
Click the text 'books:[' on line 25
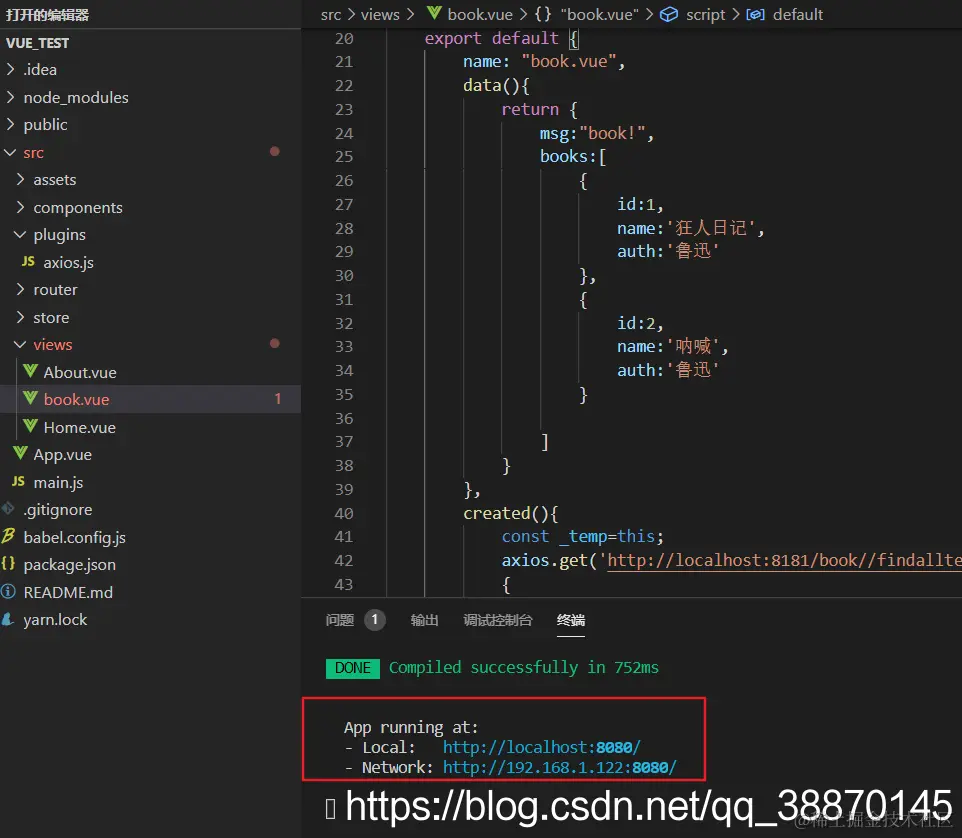[x=573, y=157]
